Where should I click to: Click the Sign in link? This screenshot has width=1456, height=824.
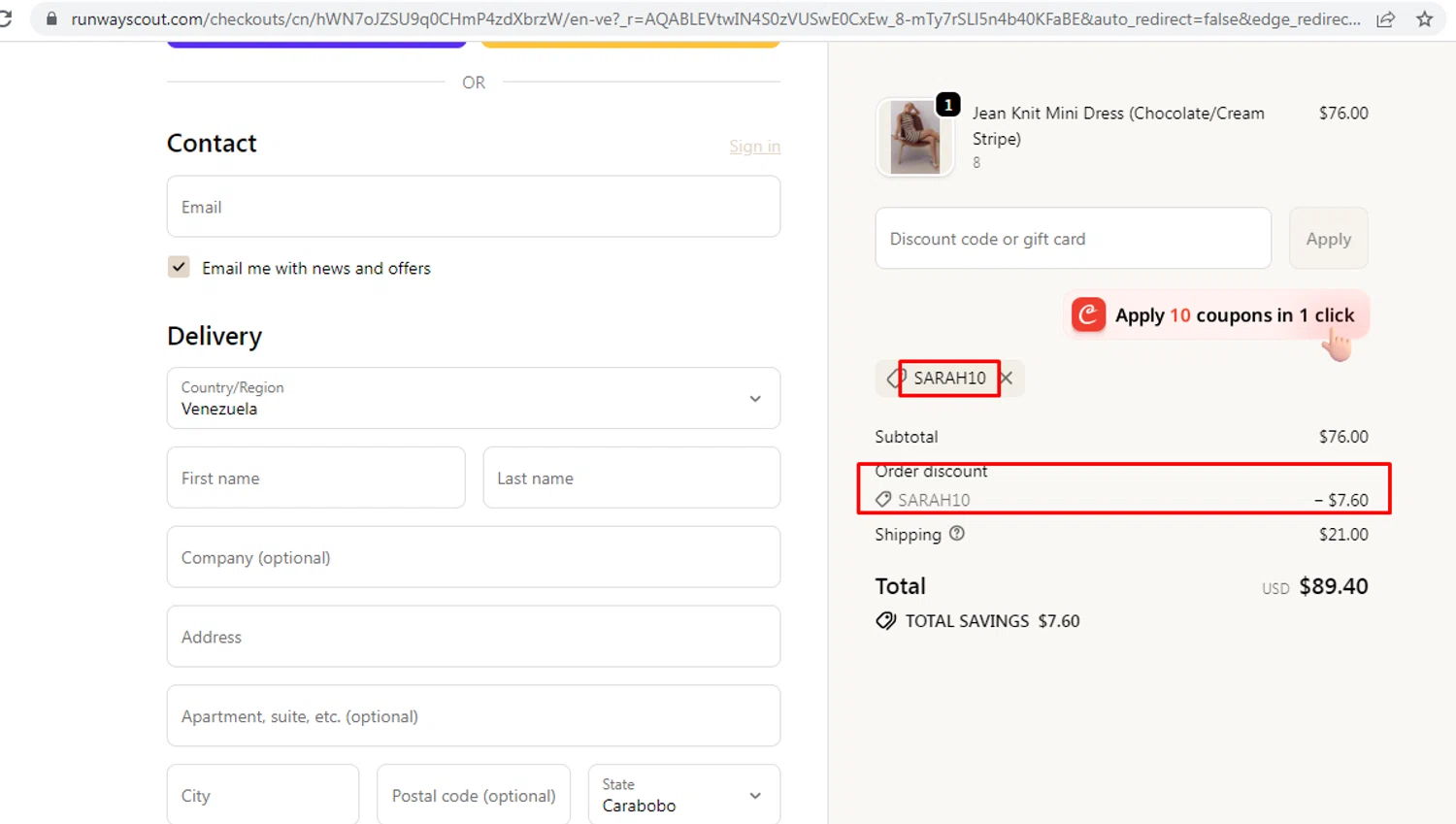[x=755, y=146]
